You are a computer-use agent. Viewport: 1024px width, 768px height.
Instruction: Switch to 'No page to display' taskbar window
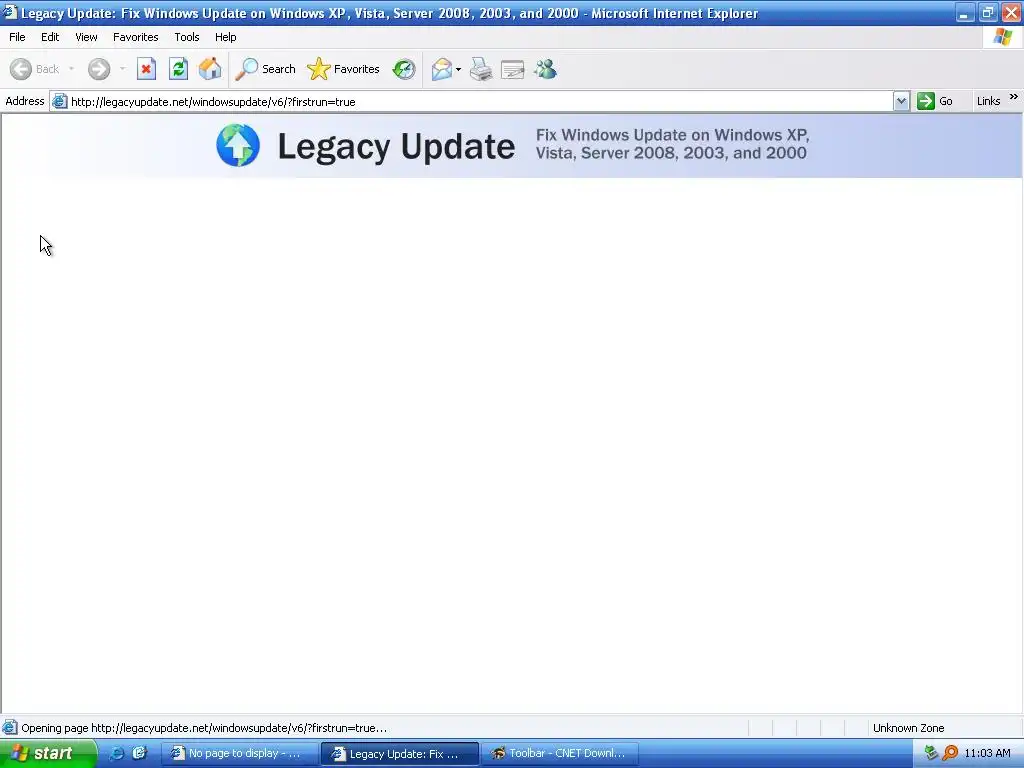coord(240,754)
